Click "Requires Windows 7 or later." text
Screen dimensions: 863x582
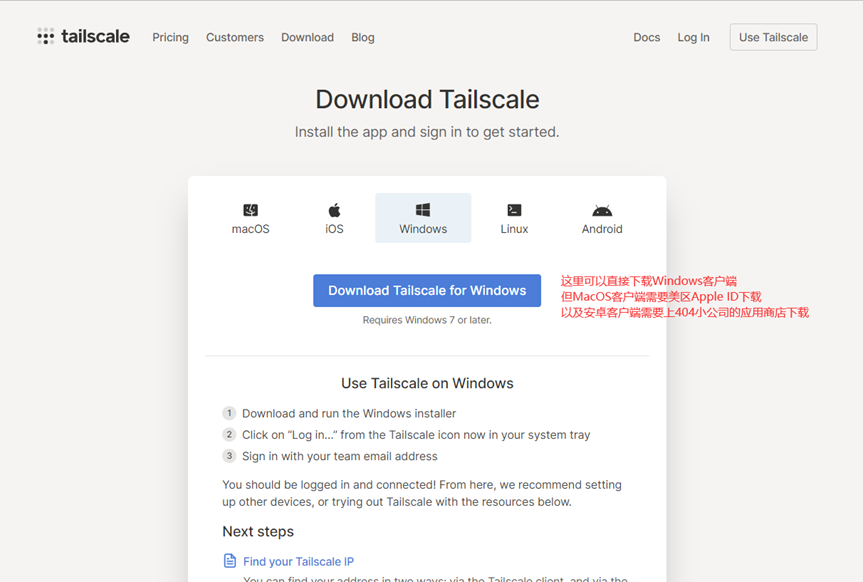pyautogui.click(x=427, y=320)
